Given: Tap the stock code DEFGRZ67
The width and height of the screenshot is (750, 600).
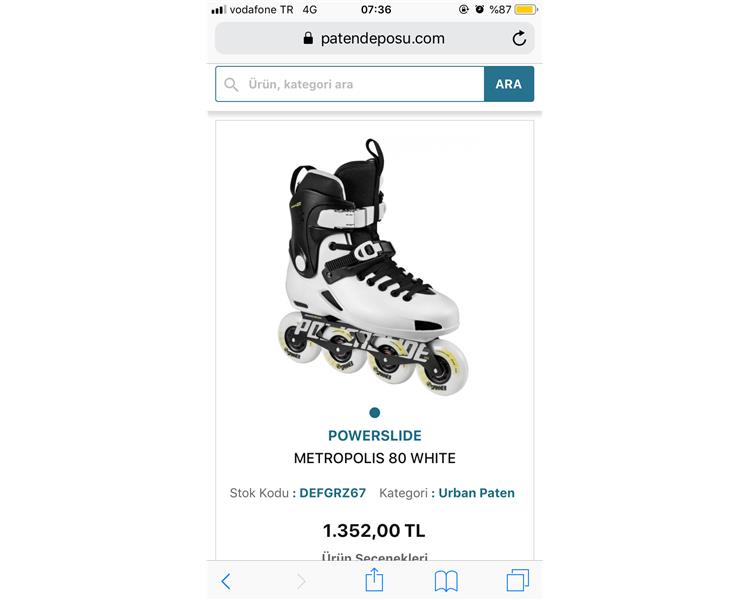Looking at the screenshot, I should 333,493.
